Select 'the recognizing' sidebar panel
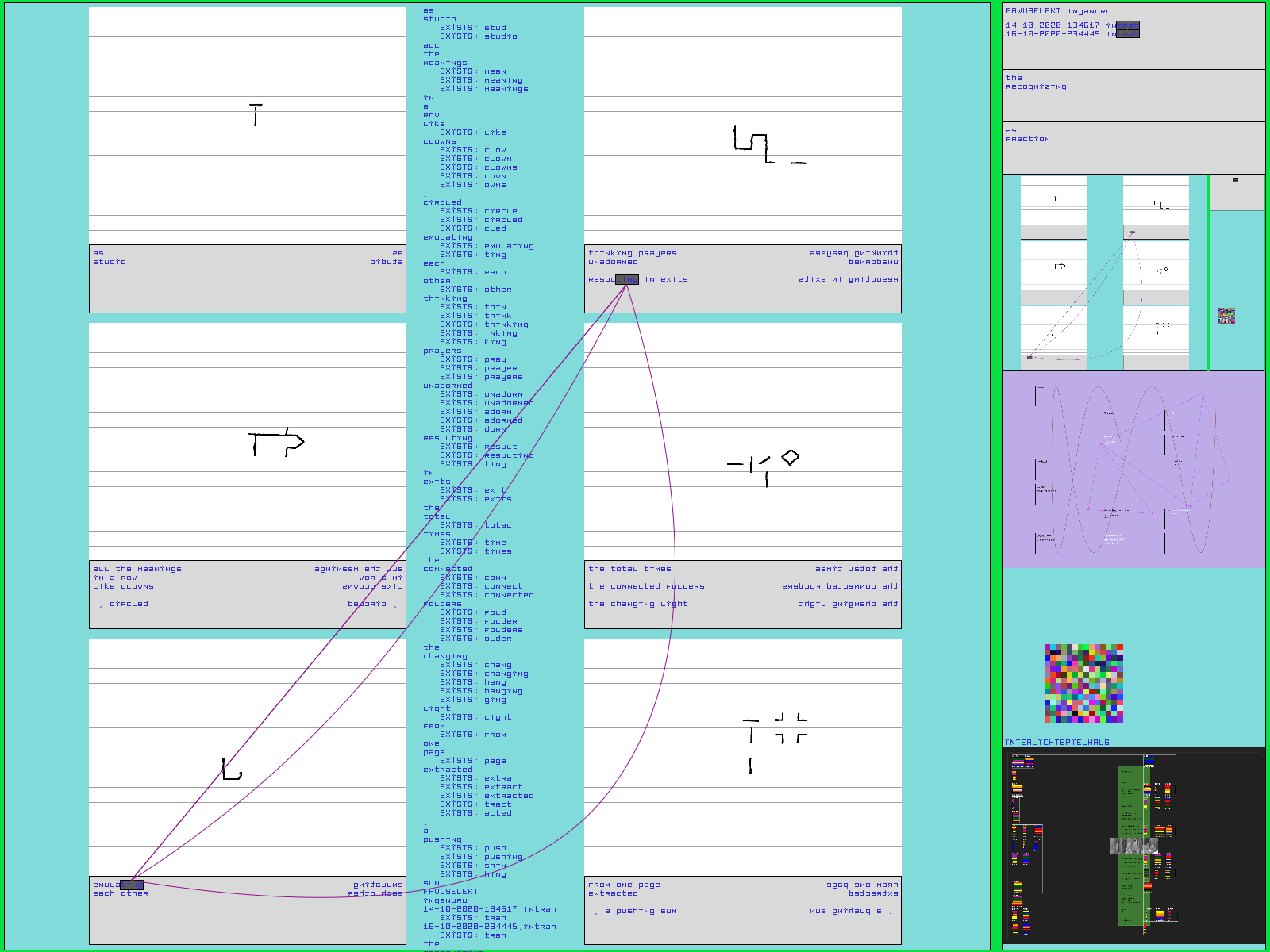 coord(1133,94)
